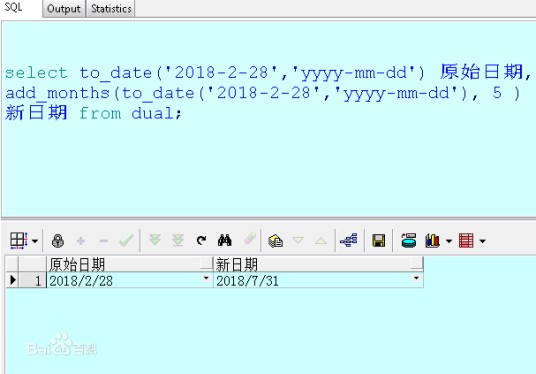Select the 2018/7/31 cell
The width and height of the screenshot is (536, 374).
[318, 280]
